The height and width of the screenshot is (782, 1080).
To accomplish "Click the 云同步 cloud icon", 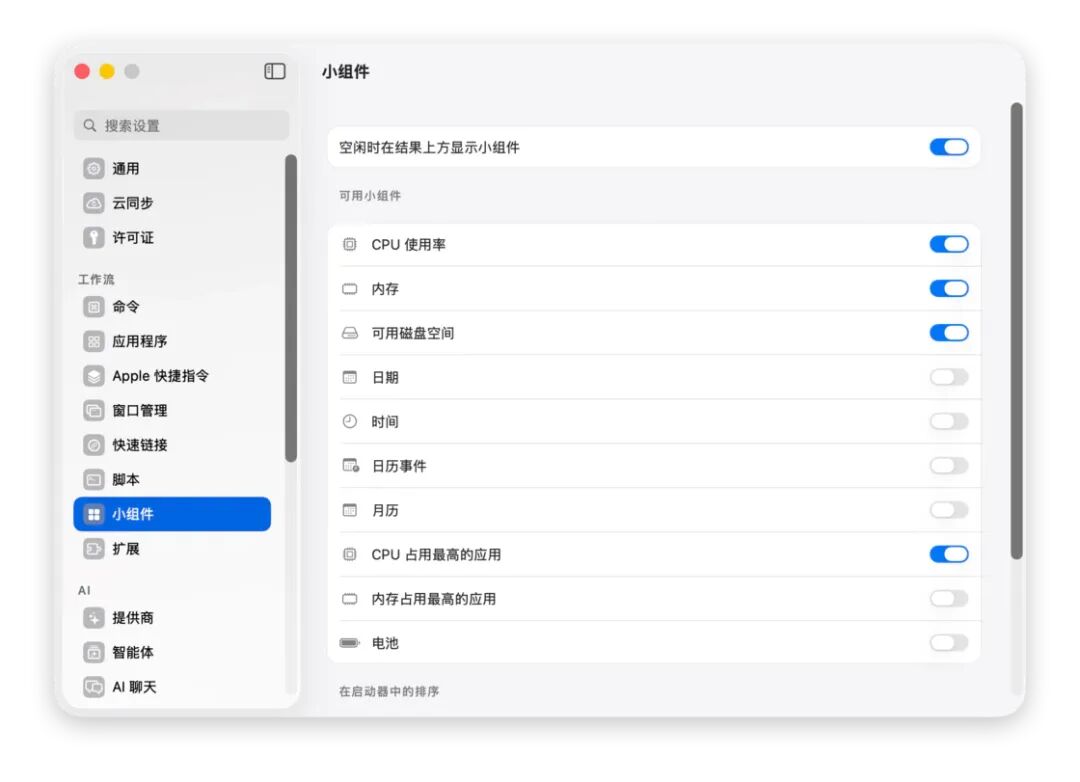I will [94, 203].
